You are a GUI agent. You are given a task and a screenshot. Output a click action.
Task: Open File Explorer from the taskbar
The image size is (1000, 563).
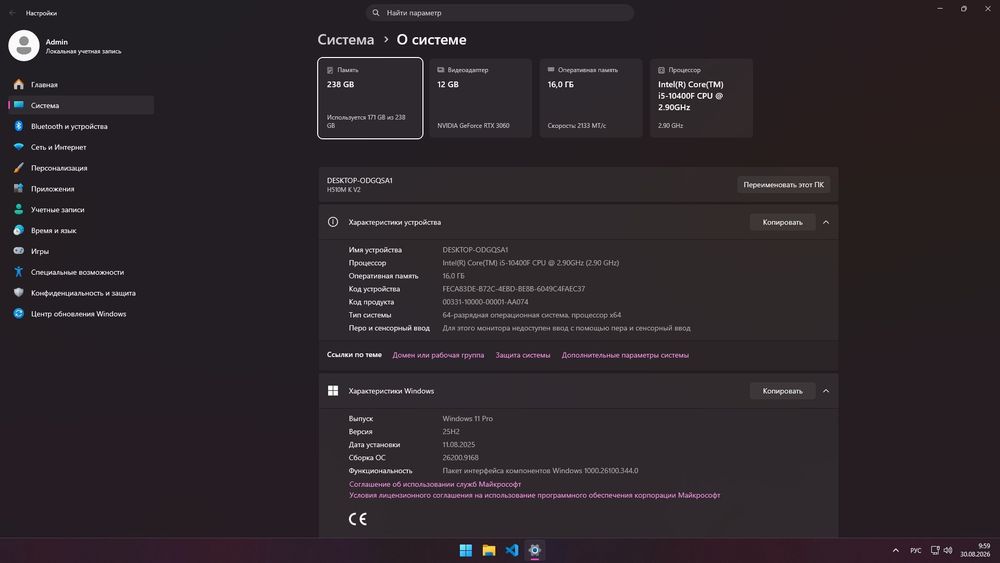(x=489, y=550)
